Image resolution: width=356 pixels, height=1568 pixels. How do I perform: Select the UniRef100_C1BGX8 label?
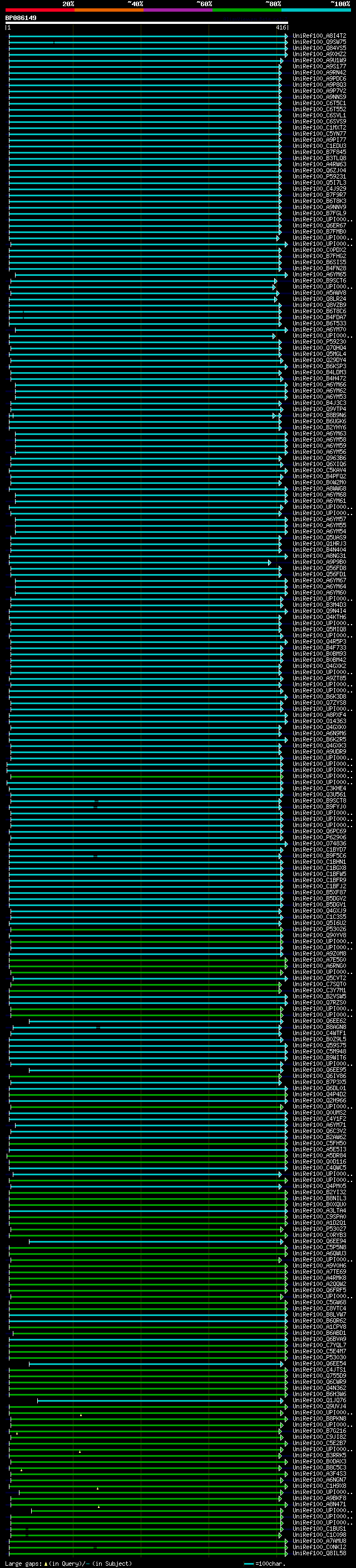point(319,868)
